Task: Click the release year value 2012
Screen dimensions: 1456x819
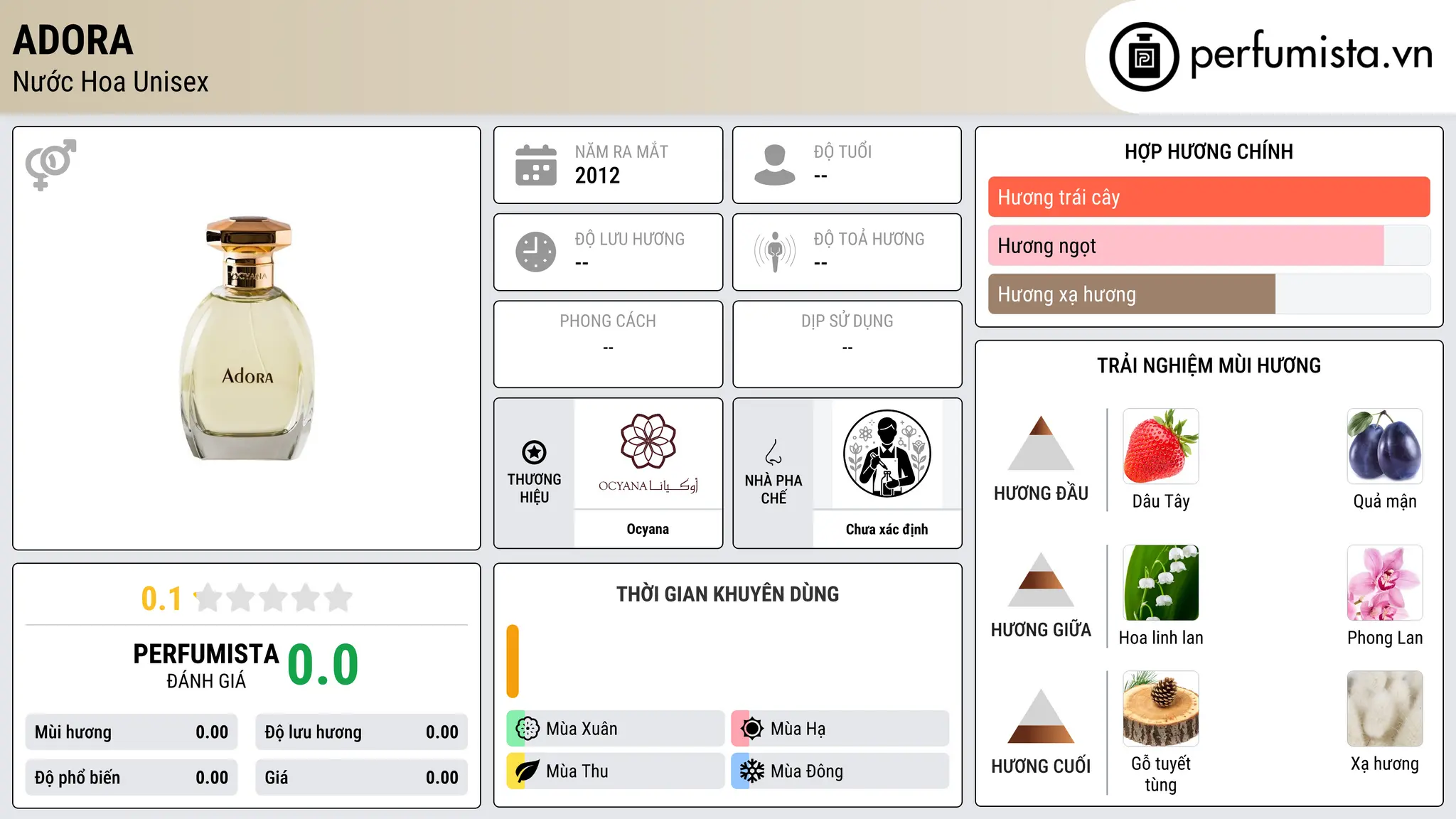Action: (597, 176)
